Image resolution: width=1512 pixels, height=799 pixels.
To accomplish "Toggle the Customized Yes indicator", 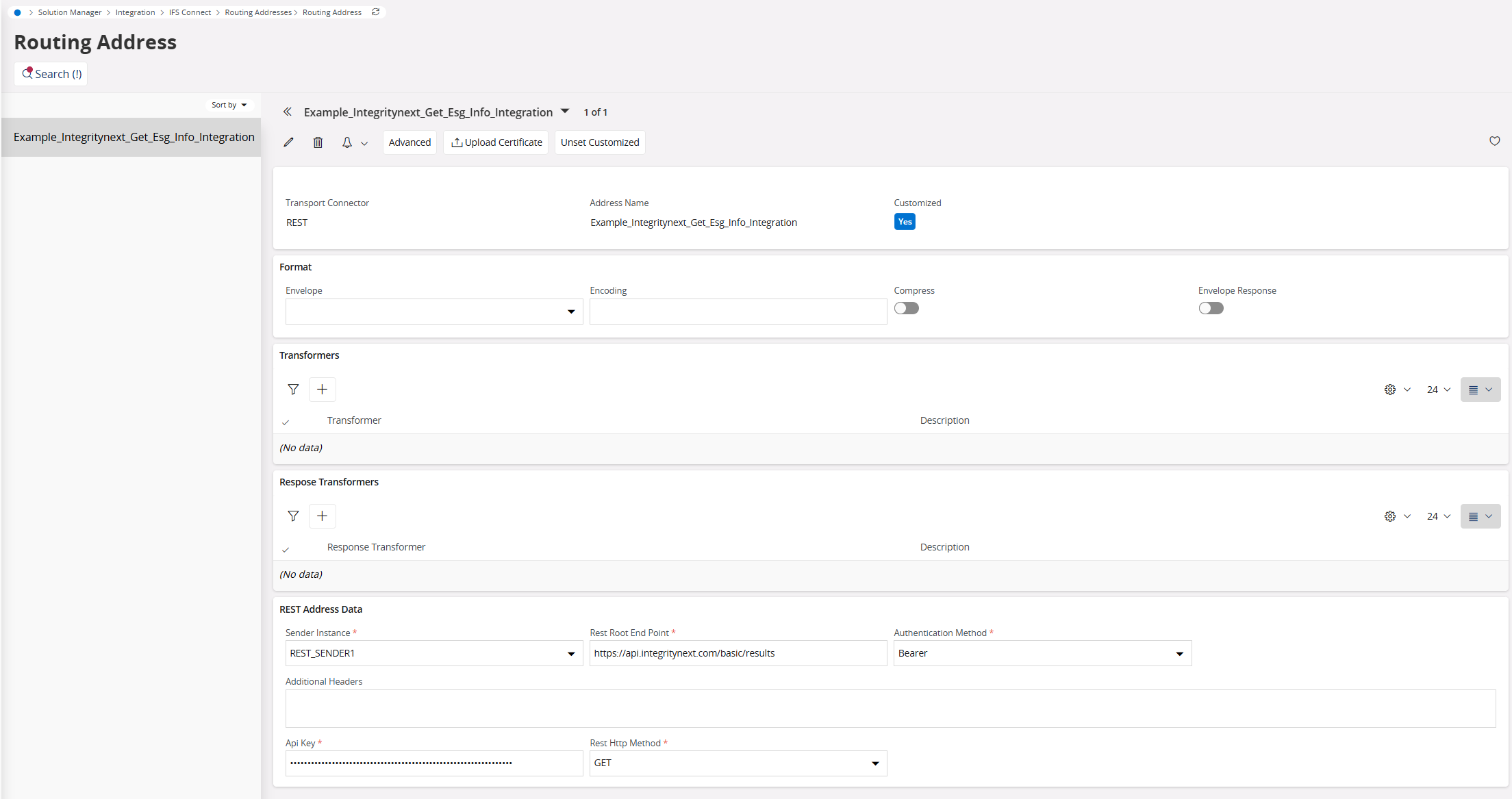I will pyautogui.click(x=905, y=221).
